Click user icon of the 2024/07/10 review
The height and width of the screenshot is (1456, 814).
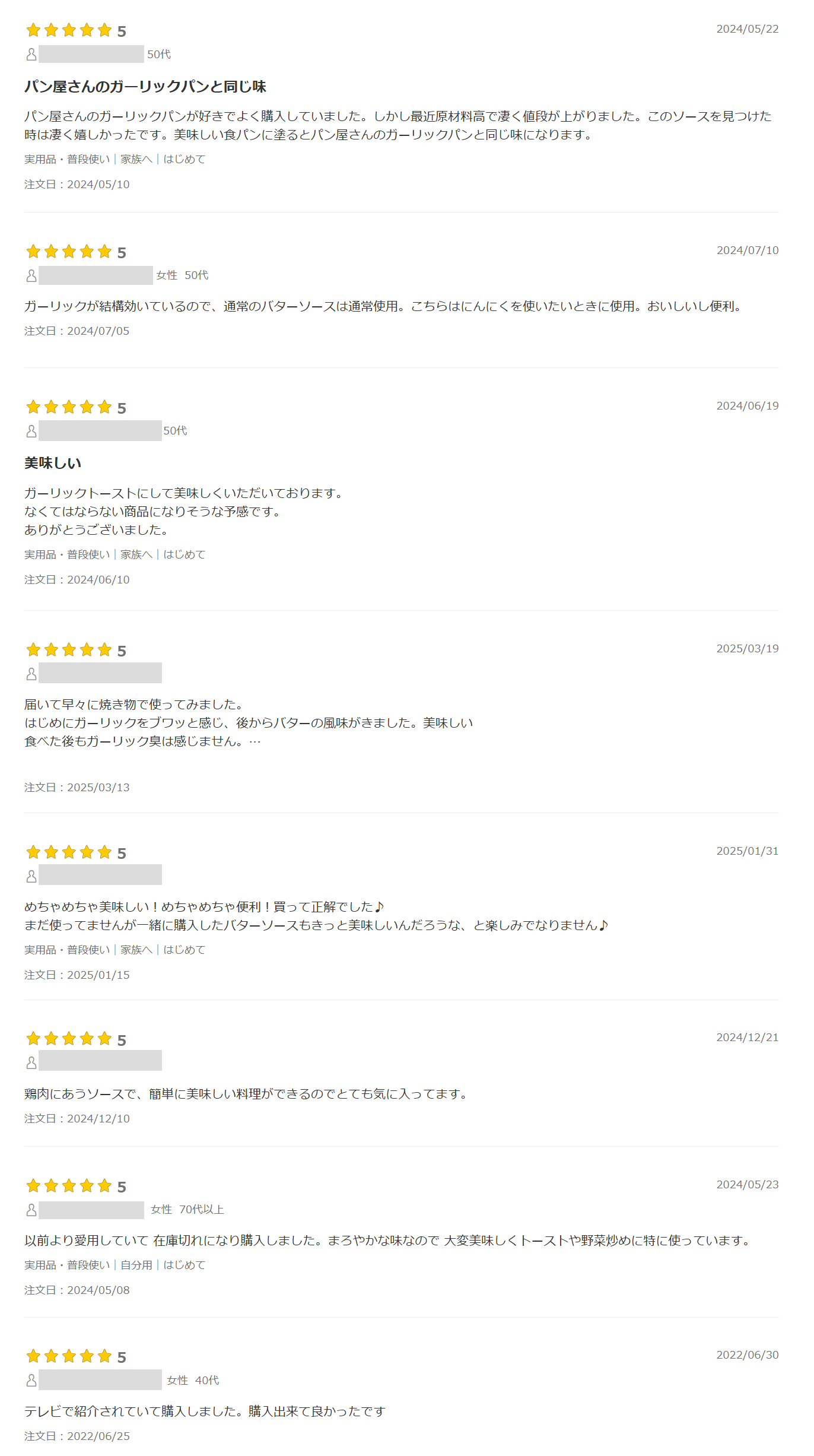(31, 276)
